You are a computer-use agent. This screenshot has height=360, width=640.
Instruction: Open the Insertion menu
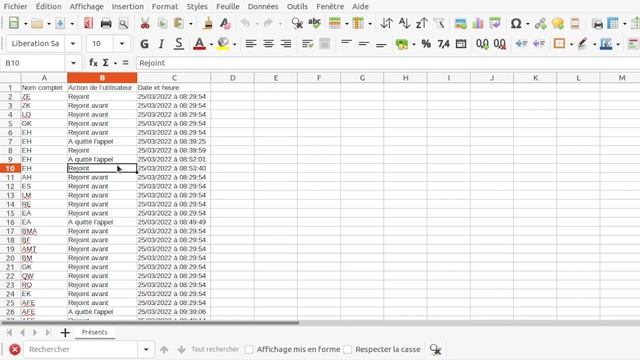(x=127, y=7)
